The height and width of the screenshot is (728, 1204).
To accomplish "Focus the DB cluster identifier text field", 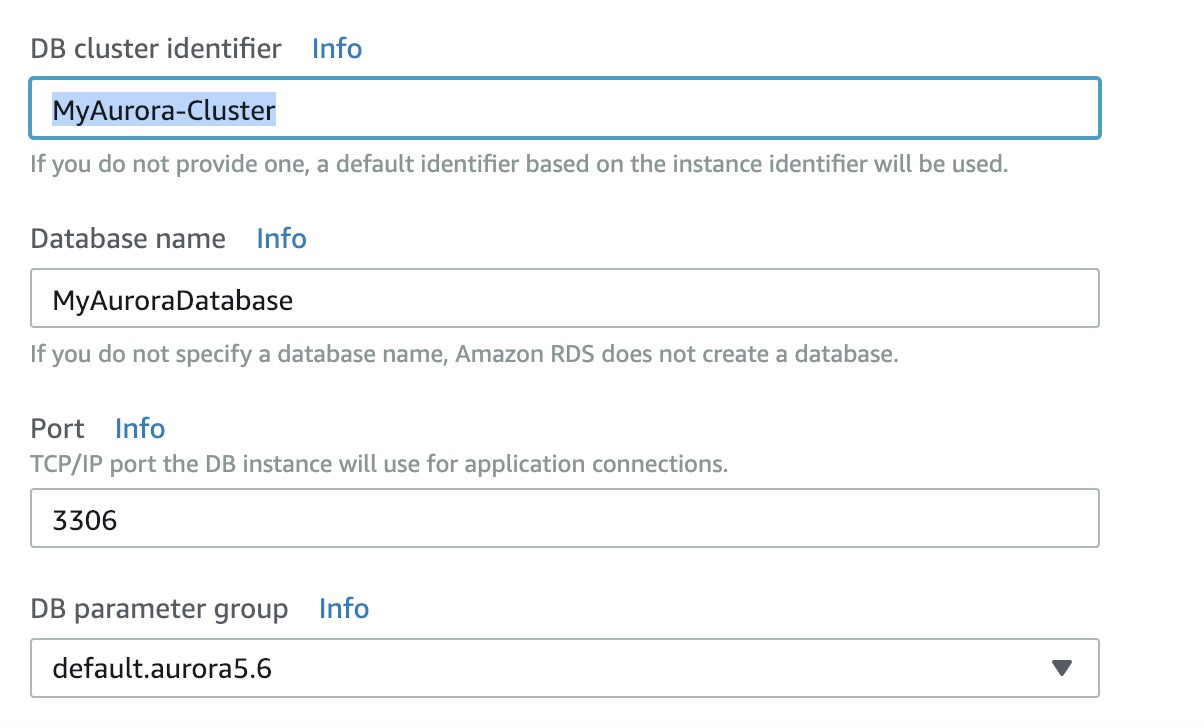I will pos(680,109).
